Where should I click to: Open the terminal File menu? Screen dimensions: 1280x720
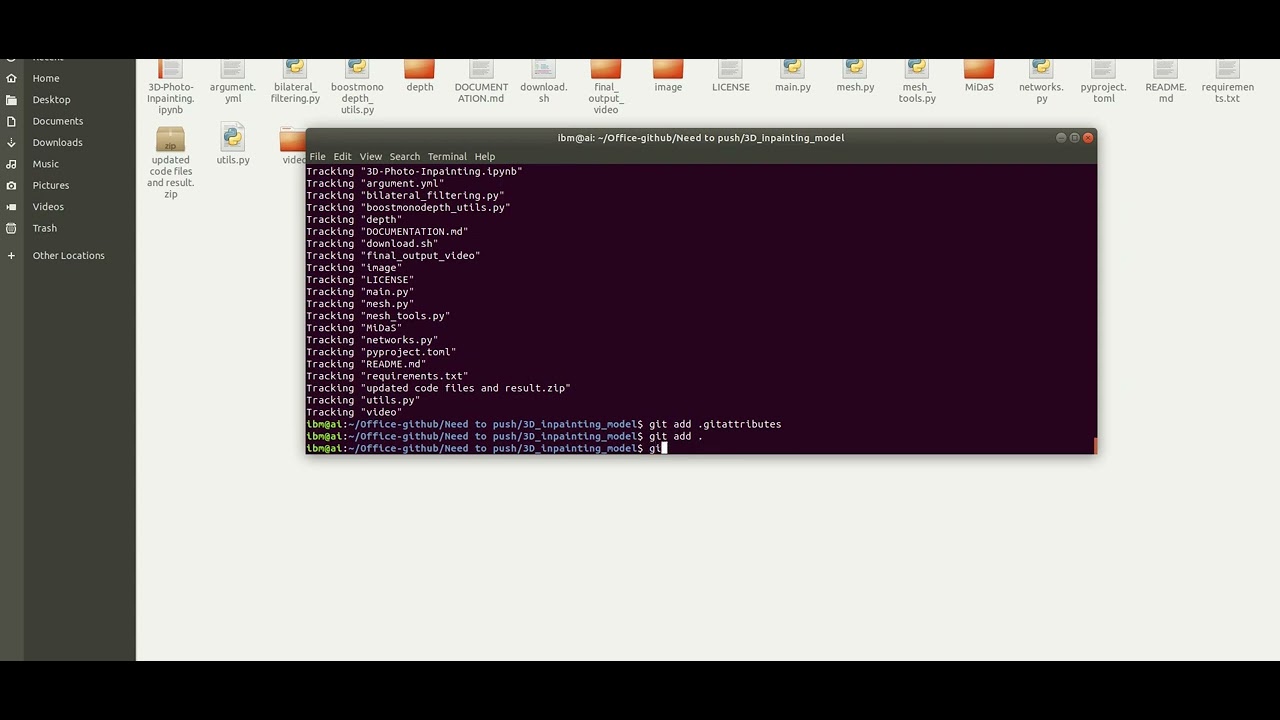pyautogui.click(x=317, y=157)
